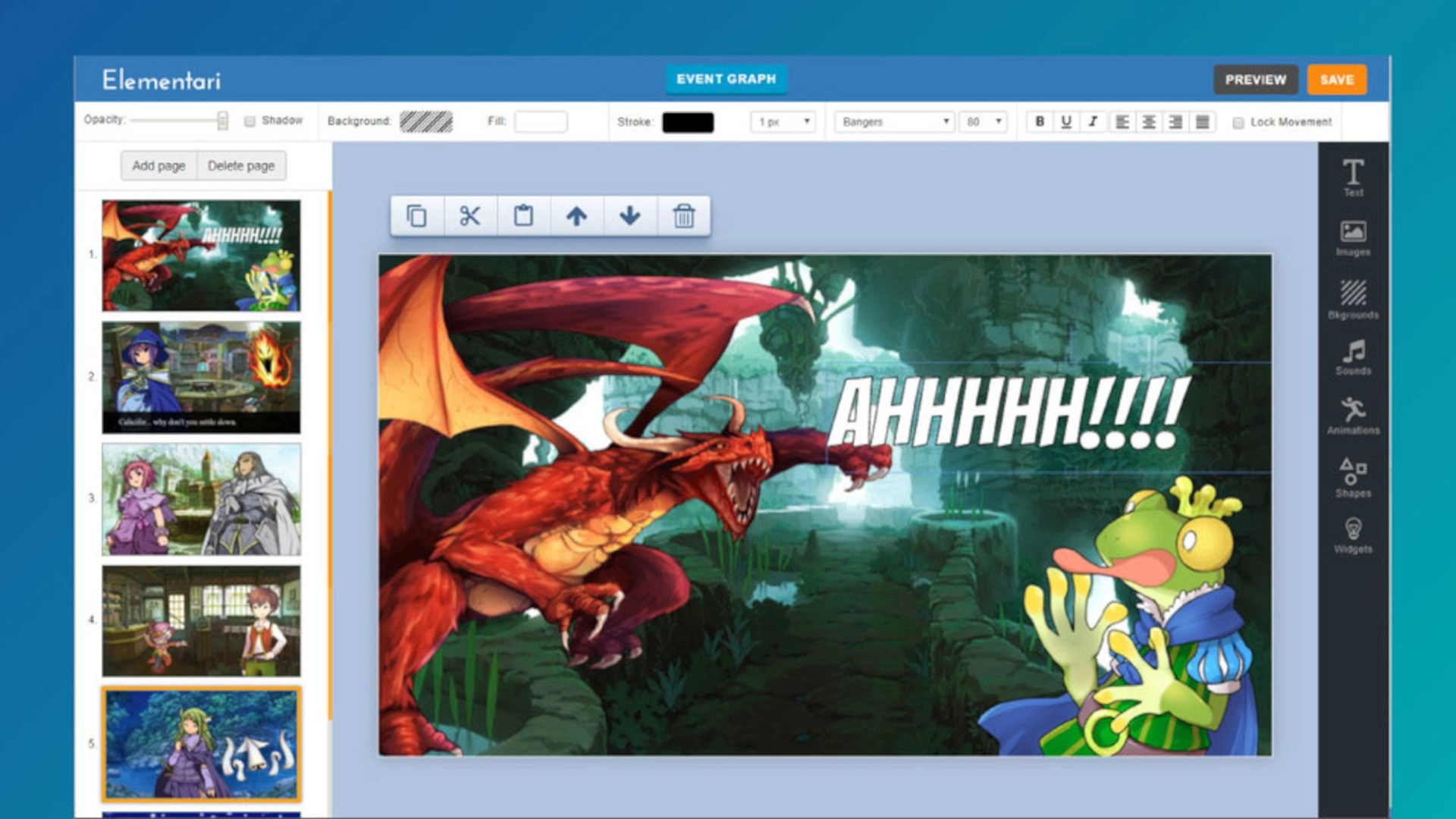Delete element with trash icon

point(683,216)
